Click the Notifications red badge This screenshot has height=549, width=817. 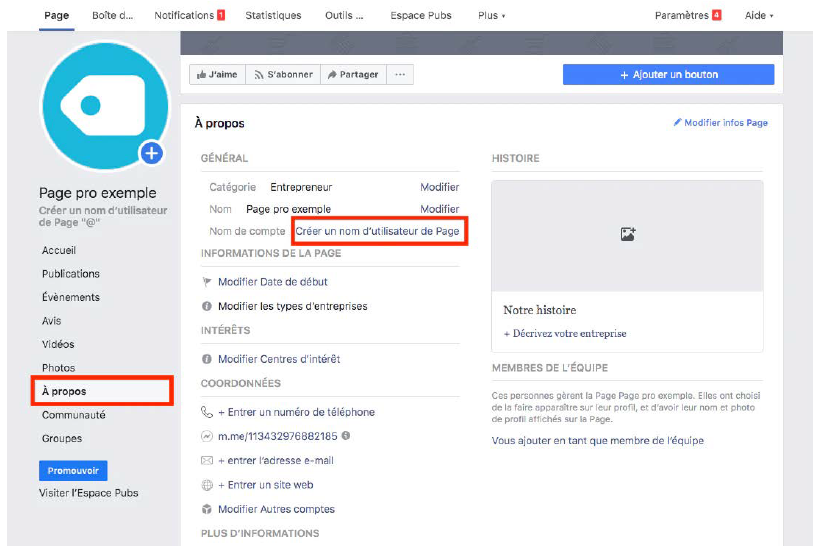221,15
